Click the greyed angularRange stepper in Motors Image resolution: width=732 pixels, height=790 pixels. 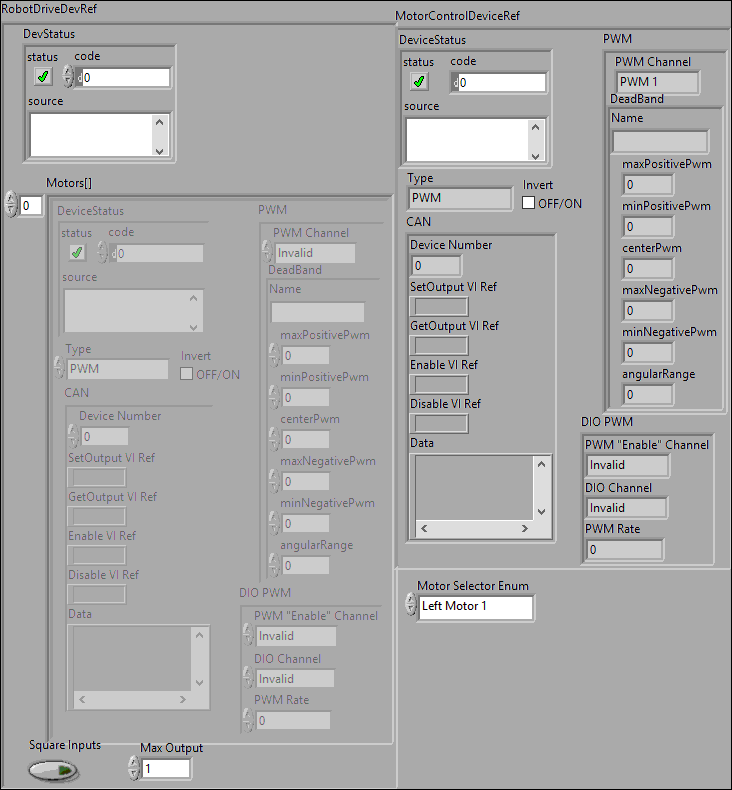(x=274, y=565)
